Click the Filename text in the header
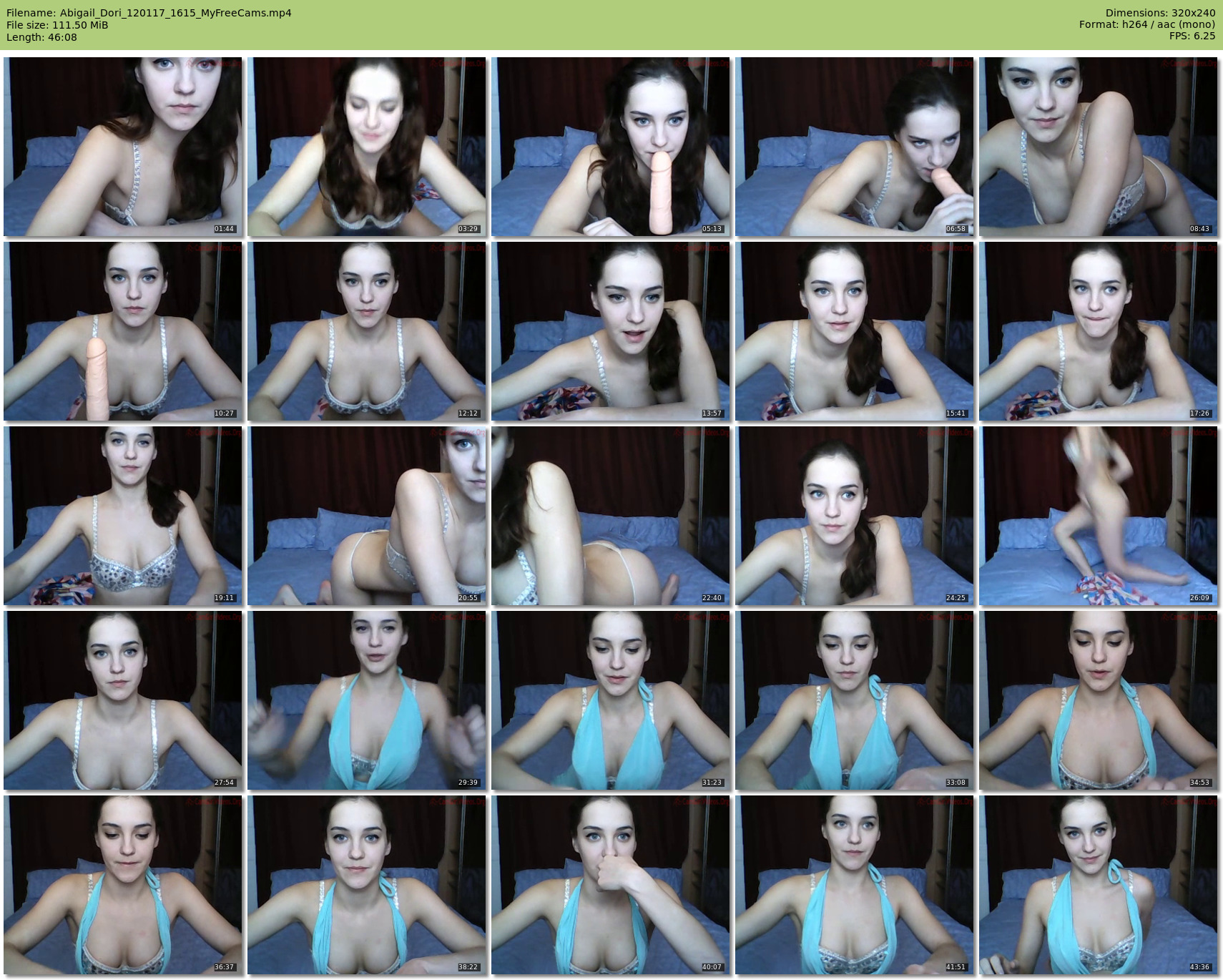Viewport: 1223px width, 980px height. pyautogui.click(x=149, y=13)
